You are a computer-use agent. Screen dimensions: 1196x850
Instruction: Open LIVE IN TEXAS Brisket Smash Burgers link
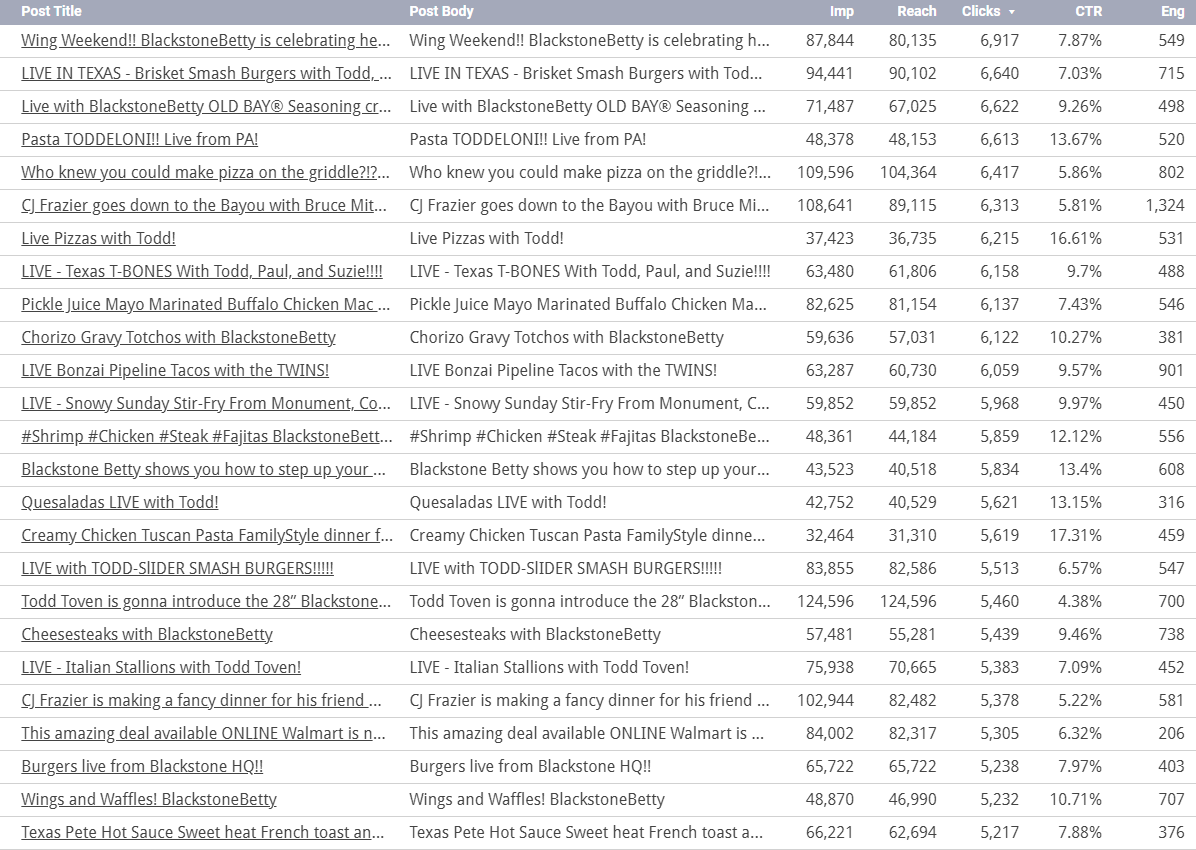click(207, 73)
